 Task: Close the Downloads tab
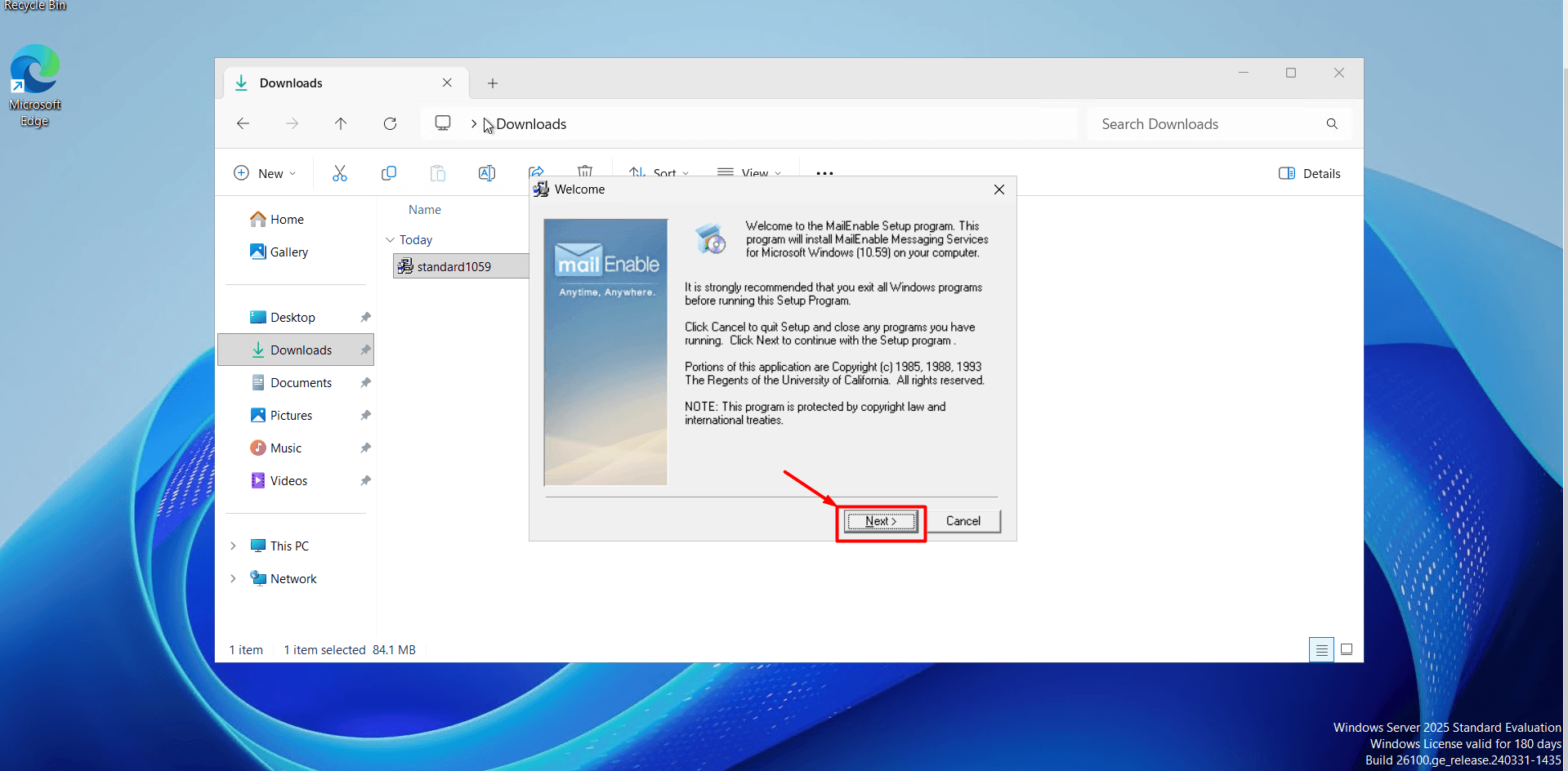[x=447, y=82]
